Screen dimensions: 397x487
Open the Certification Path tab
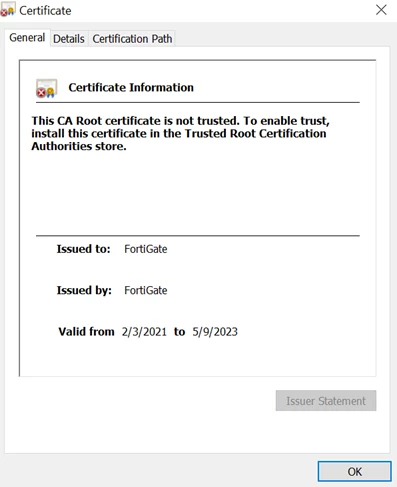tap(132, 39)
